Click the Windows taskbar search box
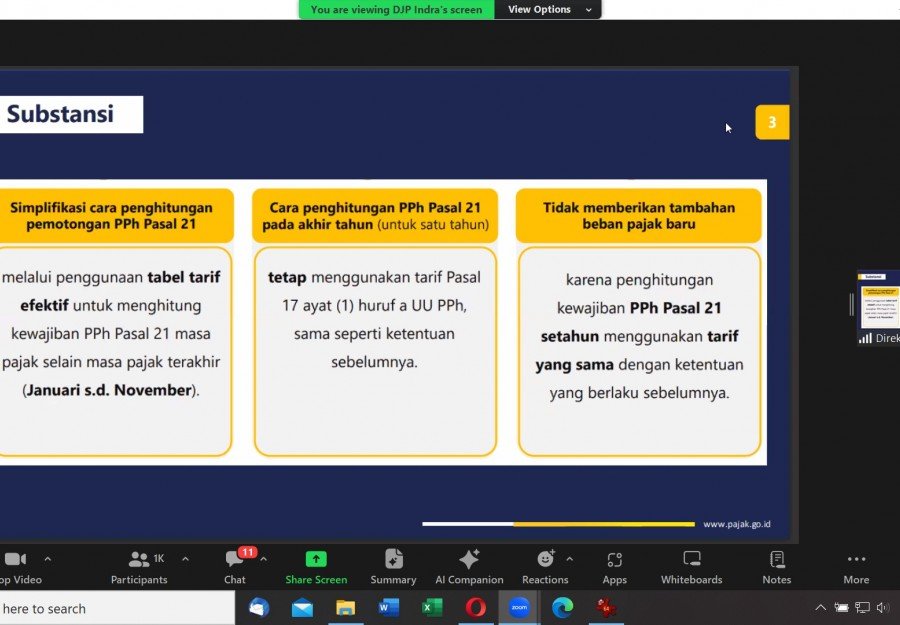Image resolution: width=900 pixels, height=625 pixels. point(110,608)
